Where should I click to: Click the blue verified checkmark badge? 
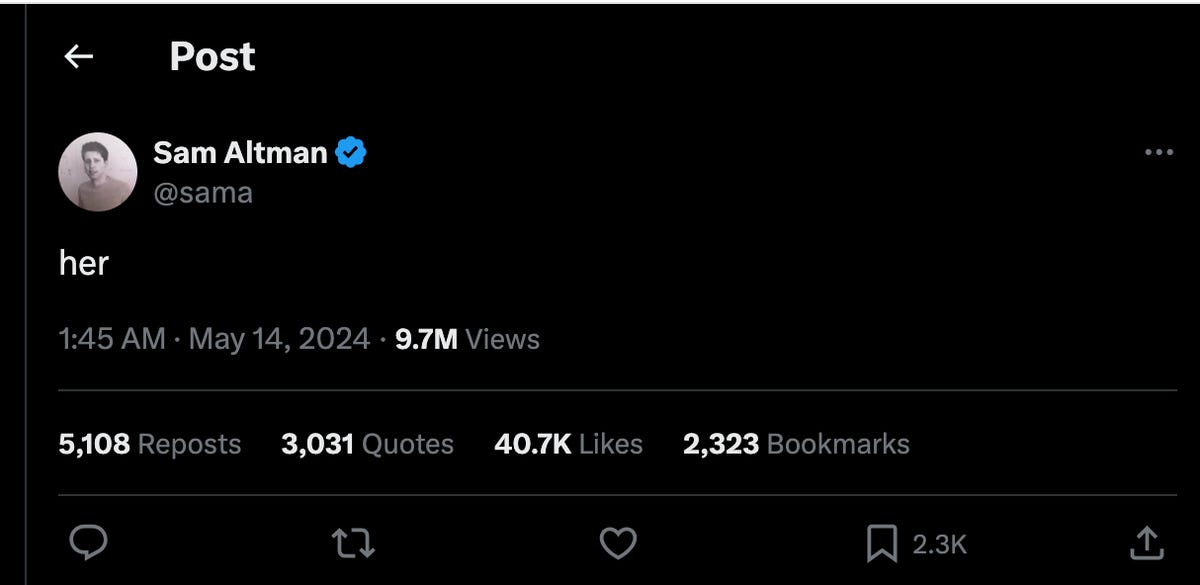(351, 152)
